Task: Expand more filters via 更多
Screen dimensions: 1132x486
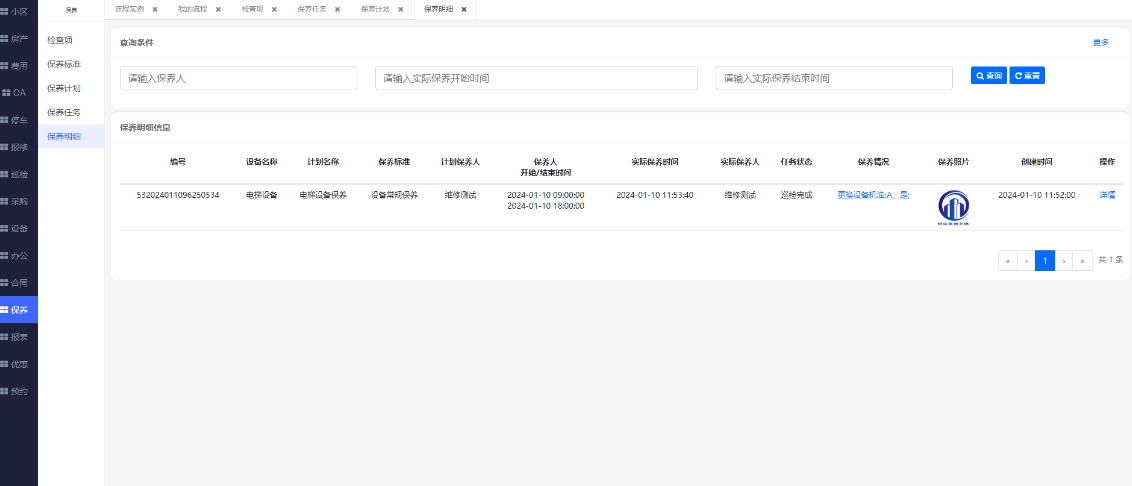Action: click(x=1100, y=43)
